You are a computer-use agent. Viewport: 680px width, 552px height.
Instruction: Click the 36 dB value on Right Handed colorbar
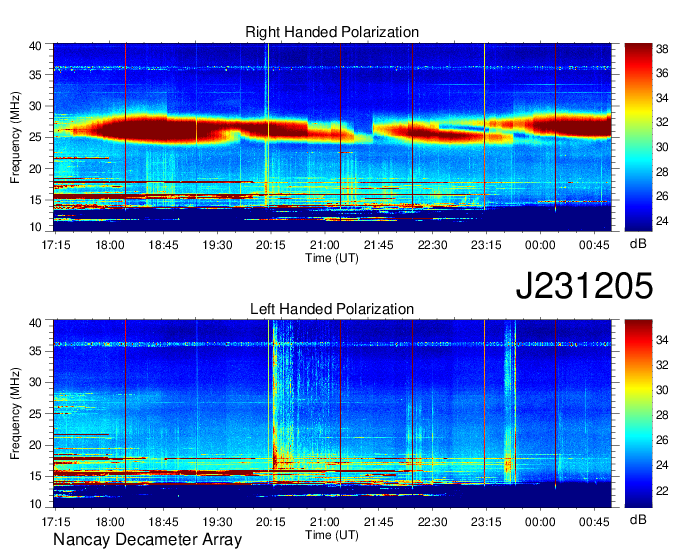point(662,74)
